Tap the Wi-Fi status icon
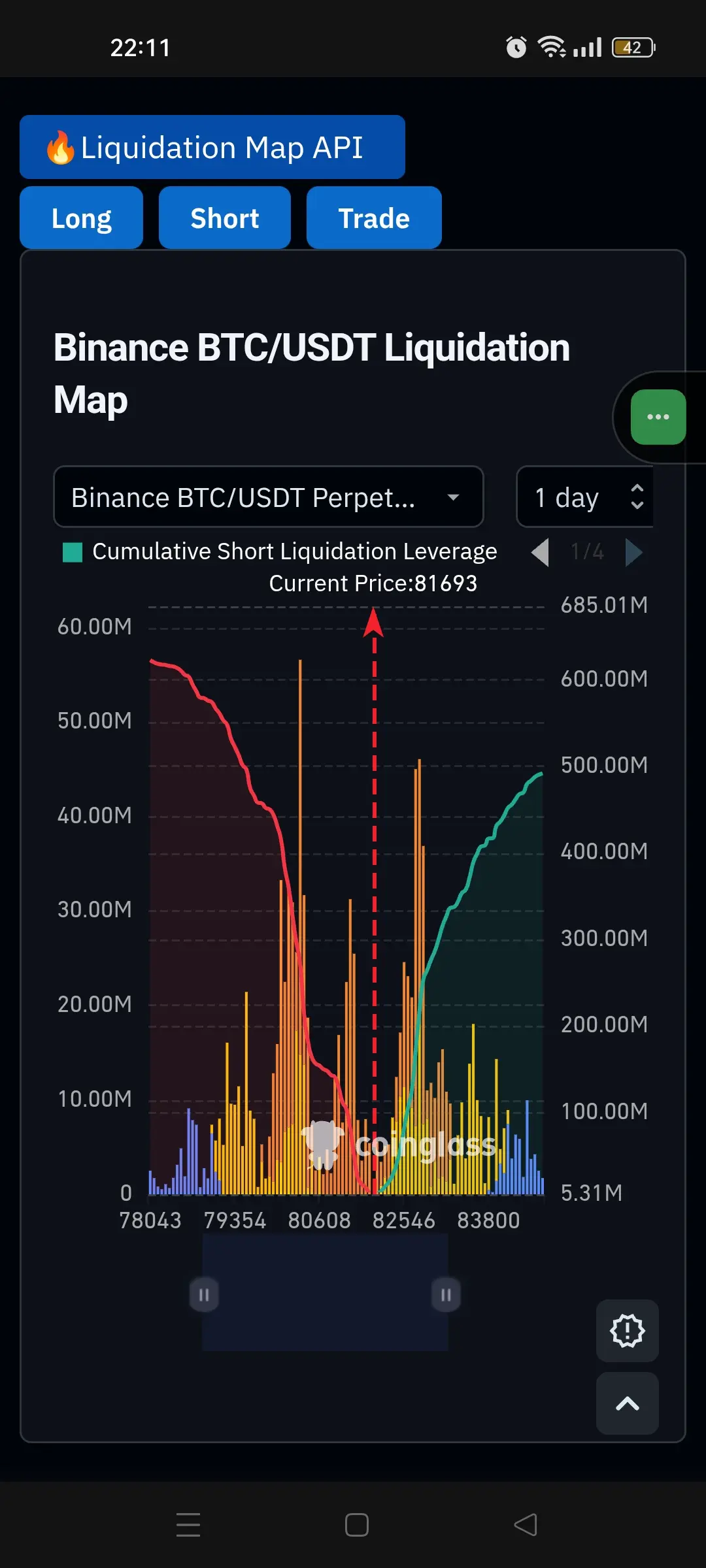The width and height of the screenshot is (706, 1568). pyautogui.click(x=551, y=47)
